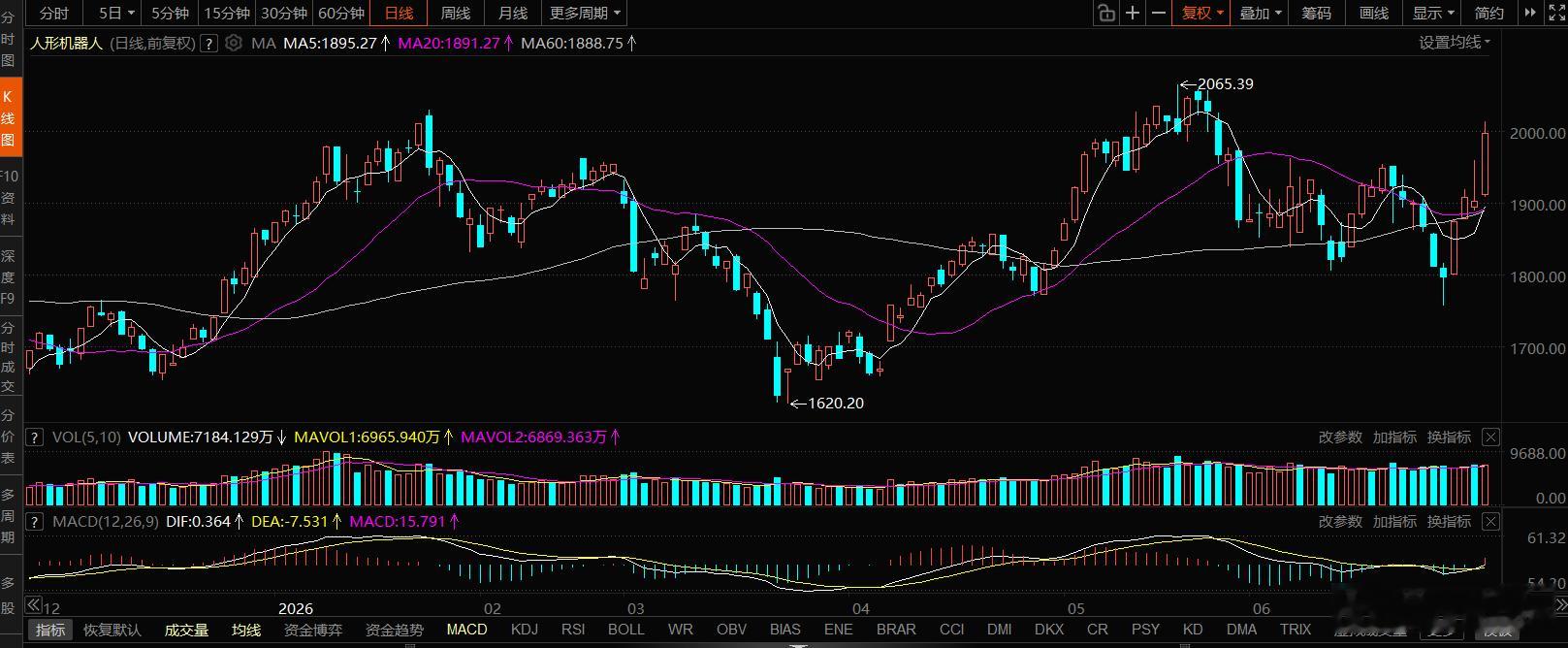Image resolution: width=1568 pixels, height=648 pixels.
Task: Select the TRIX indicator
Action: (1296, 630)
